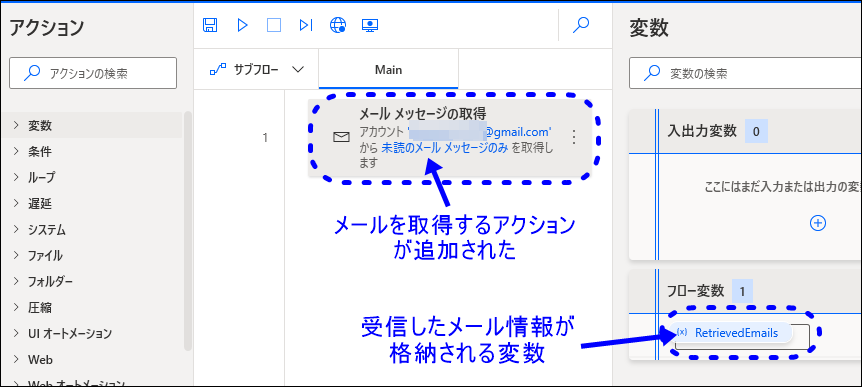Open the Subflows dropdown

257,70
